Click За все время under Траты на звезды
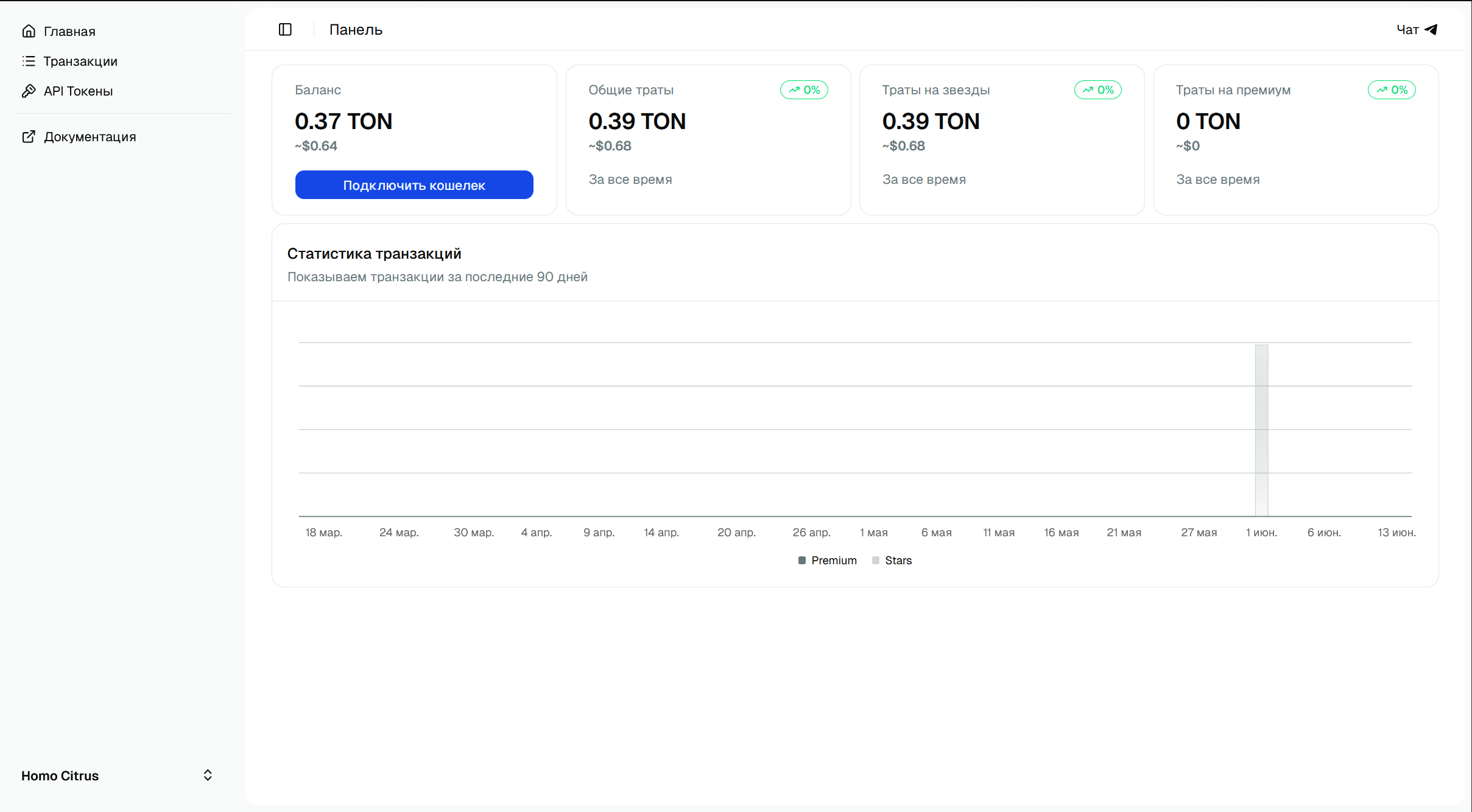 924,180
